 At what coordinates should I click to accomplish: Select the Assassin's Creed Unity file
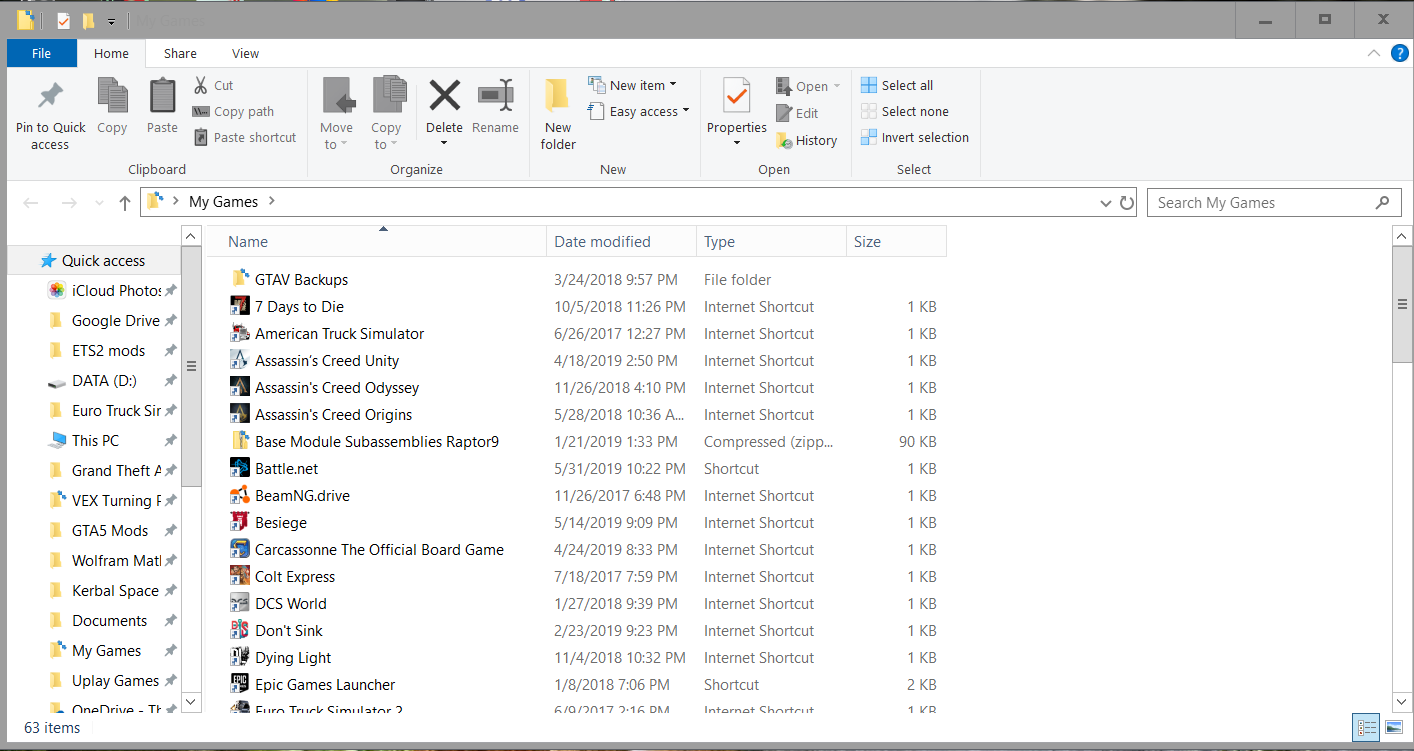(315, 360)
